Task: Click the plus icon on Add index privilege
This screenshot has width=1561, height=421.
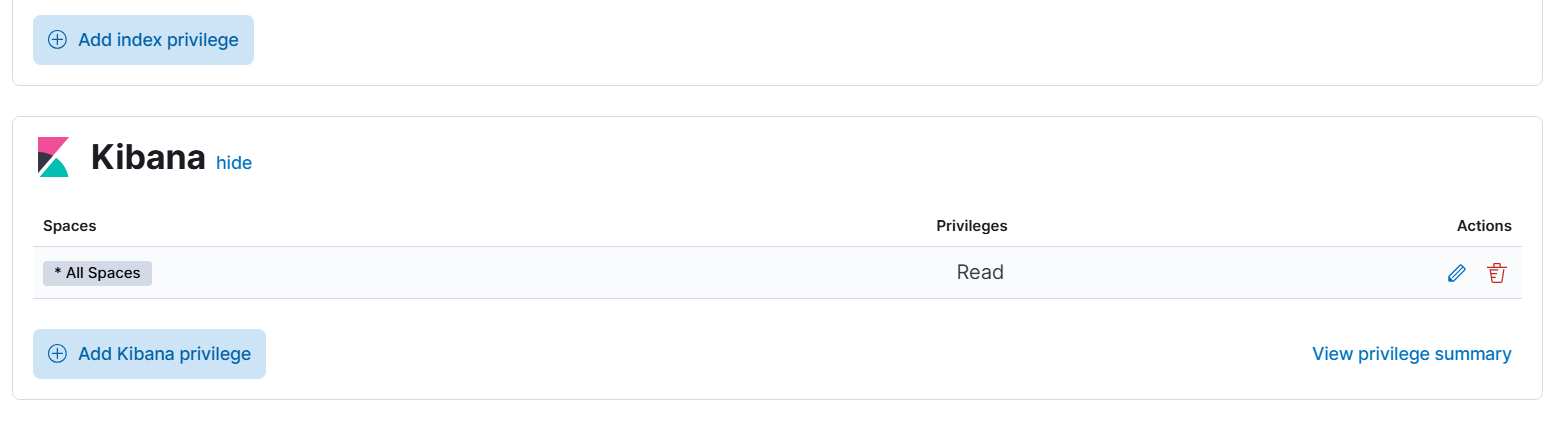Action: pyautogui.click(x=58, y=40)
